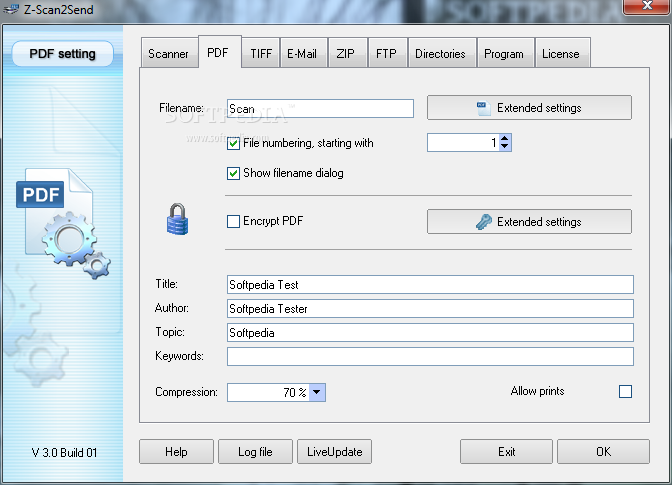Uncheck File numbering, starting with
The height and width of the screenshot is (485, 672).
tap(233, 143)
